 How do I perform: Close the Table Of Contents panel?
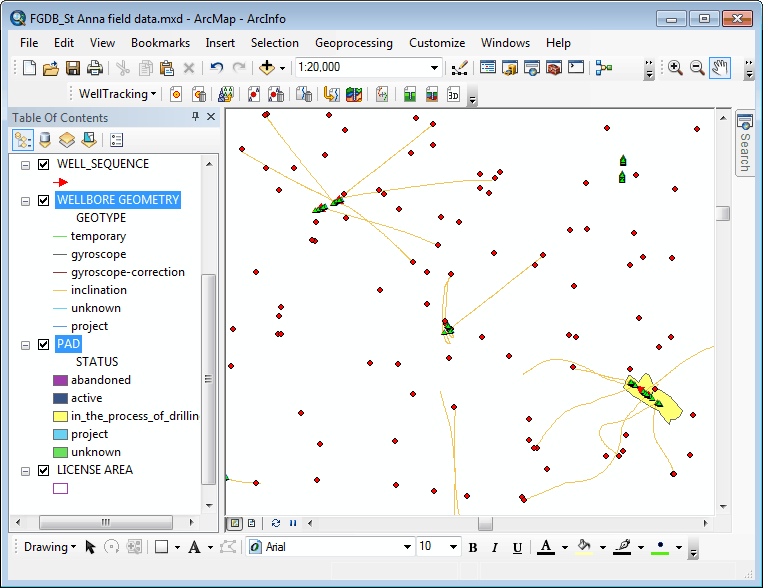(211, 117)
